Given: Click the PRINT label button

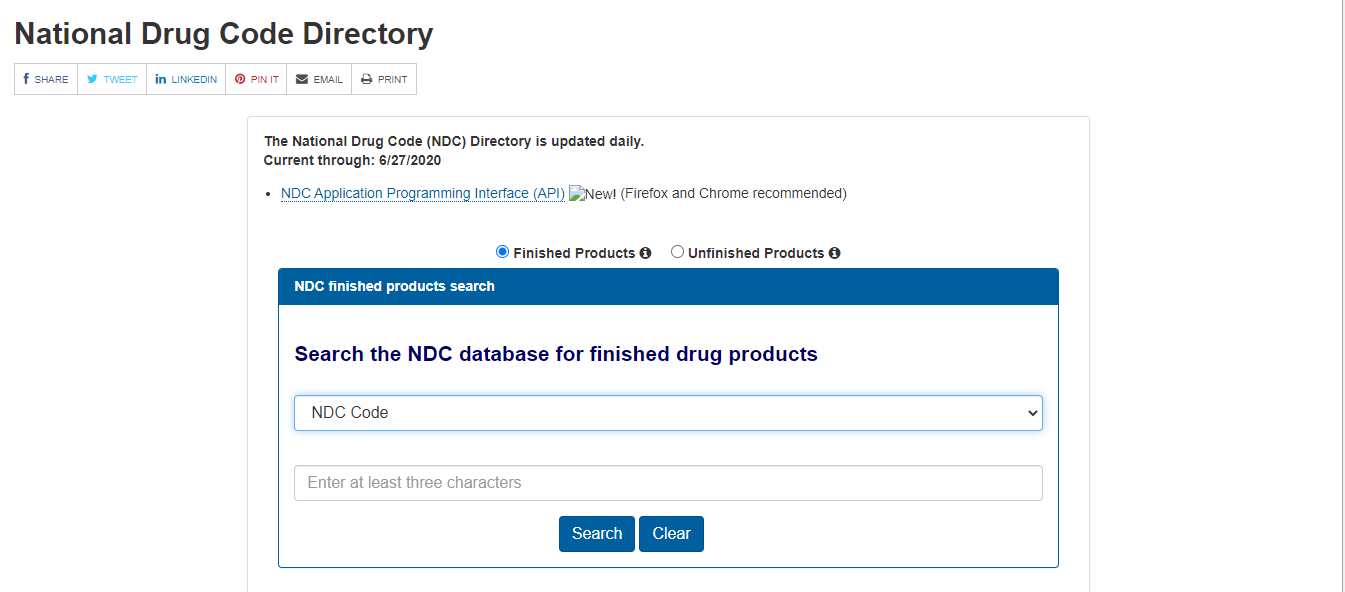Looking at the screenshot, I should coord(392,79).
